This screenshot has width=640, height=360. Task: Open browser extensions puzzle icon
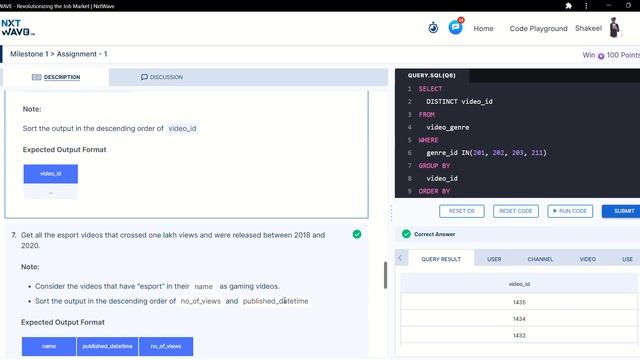click(x=568, y=6)
